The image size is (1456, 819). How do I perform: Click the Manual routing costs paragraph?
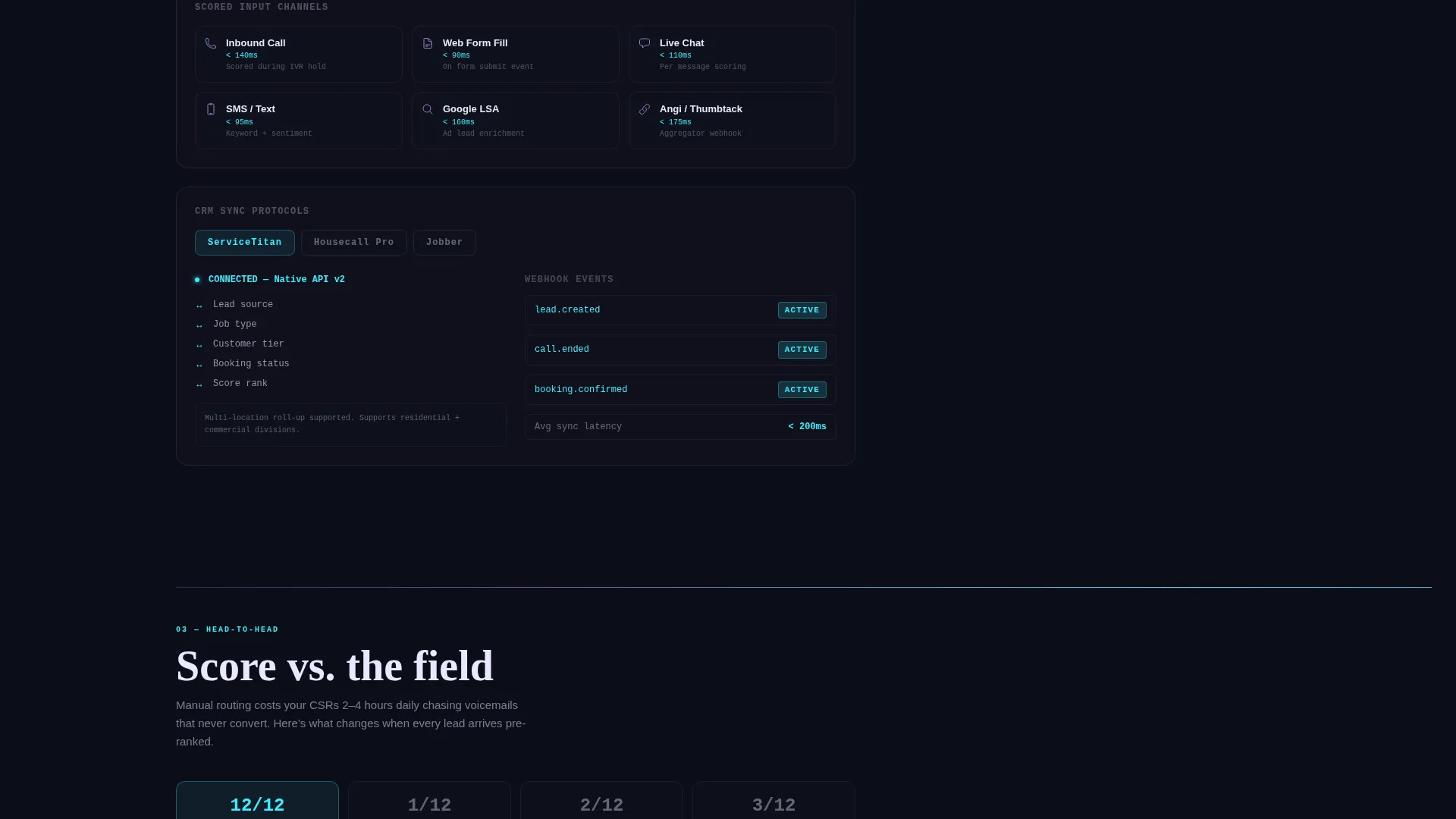tap(351, 723)
